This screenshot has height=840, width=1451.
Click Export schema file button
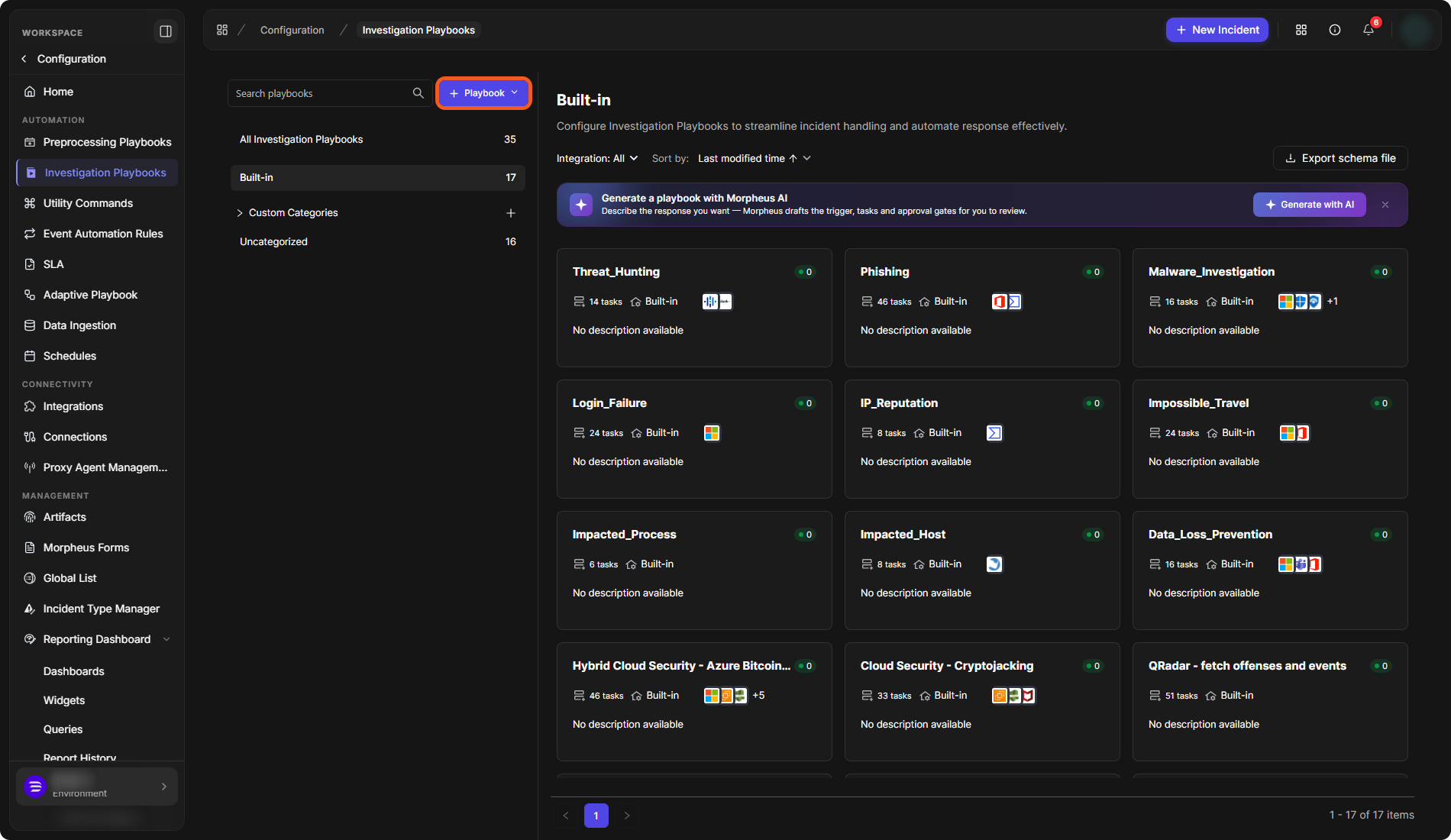coord(1340,158)
